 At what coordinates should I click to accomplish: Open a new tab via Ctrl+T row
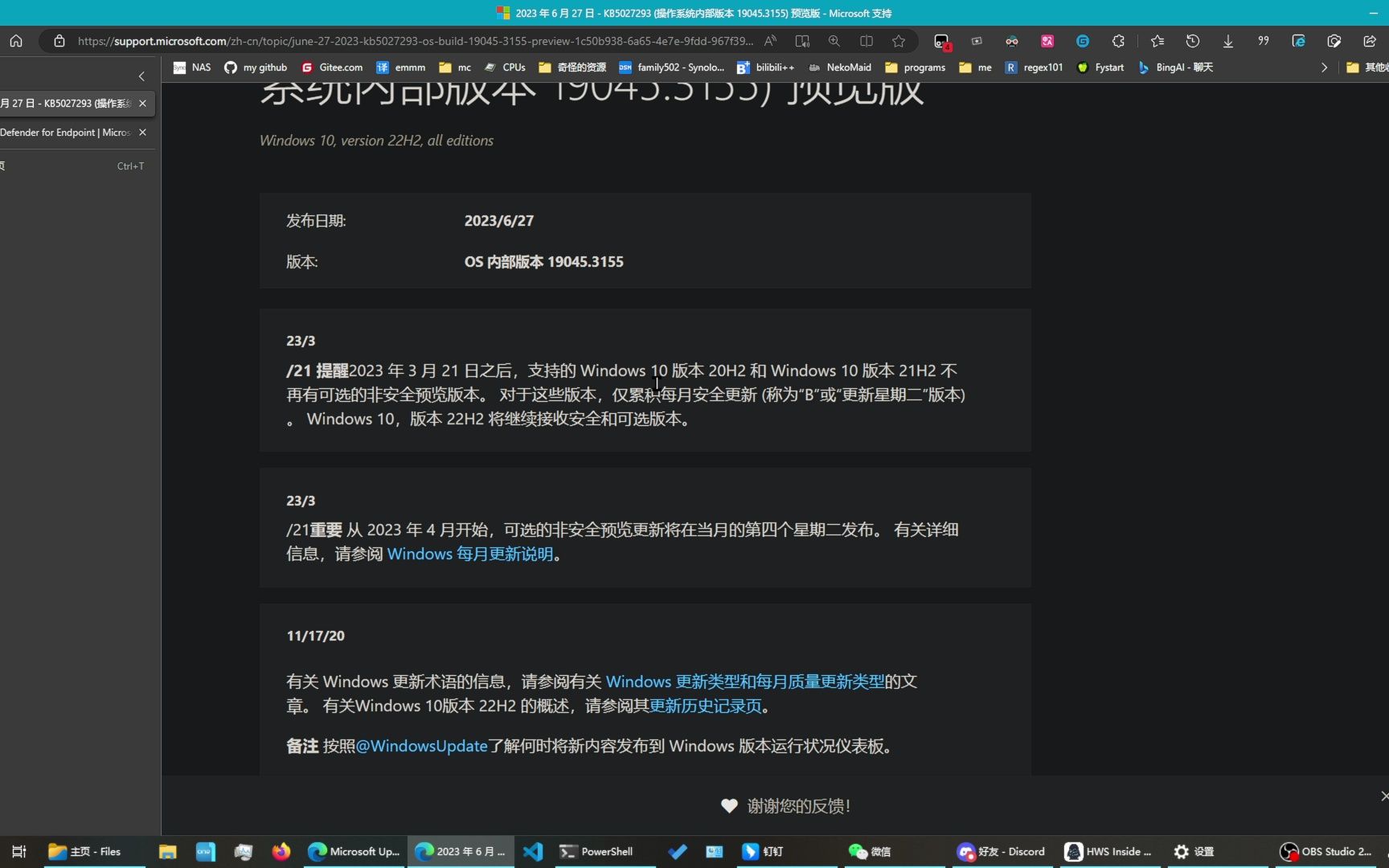(x=76, y=166)
